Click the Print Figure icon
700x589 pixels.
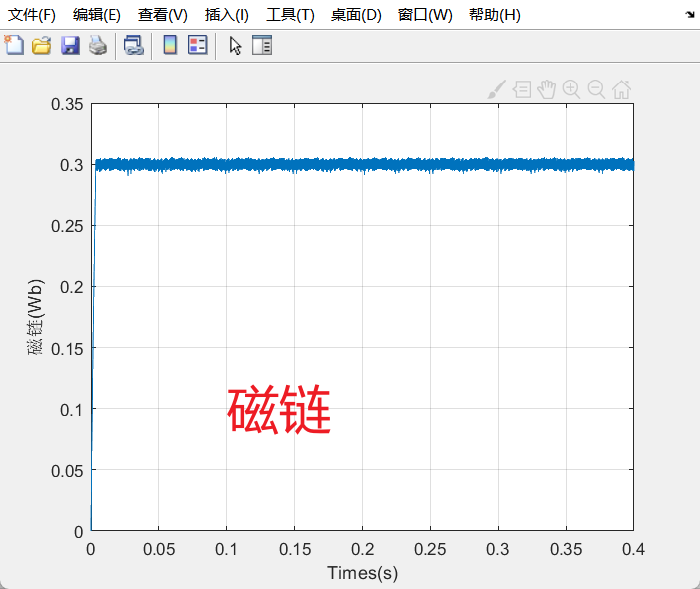98,46
